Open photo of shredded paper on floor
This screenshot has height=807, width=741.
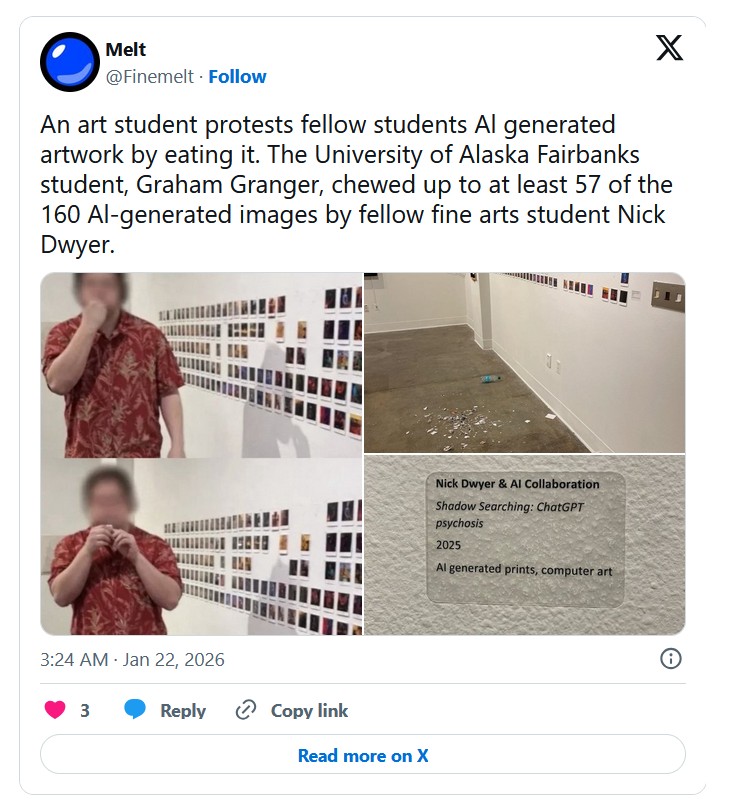pyautogui.click(x=524, y=363)
